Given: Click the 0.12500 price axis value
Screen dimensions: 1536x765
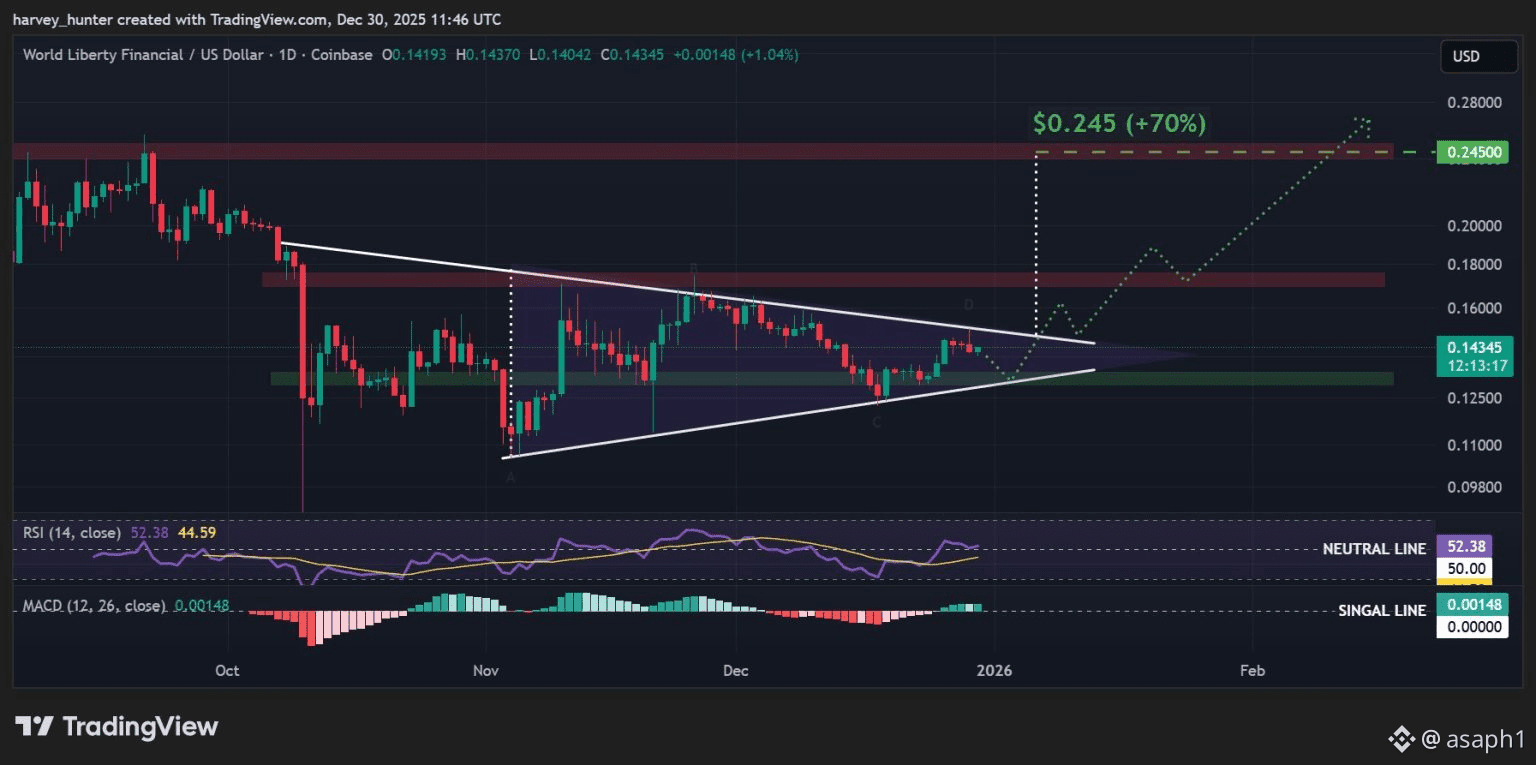Looking at the screenshot, I should coord(1474,398).
